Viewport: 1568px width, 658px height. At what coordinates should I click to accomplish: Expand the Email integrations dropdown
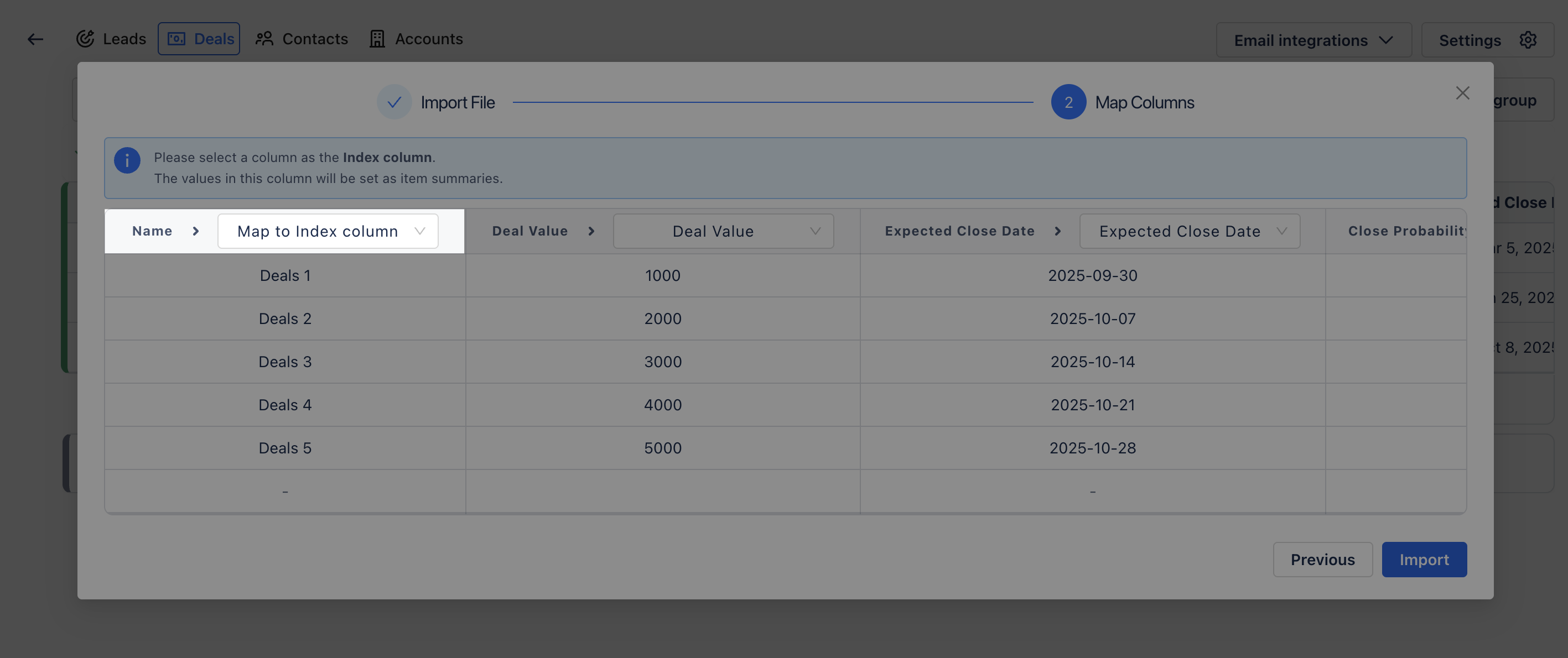tap(1313, 40)
